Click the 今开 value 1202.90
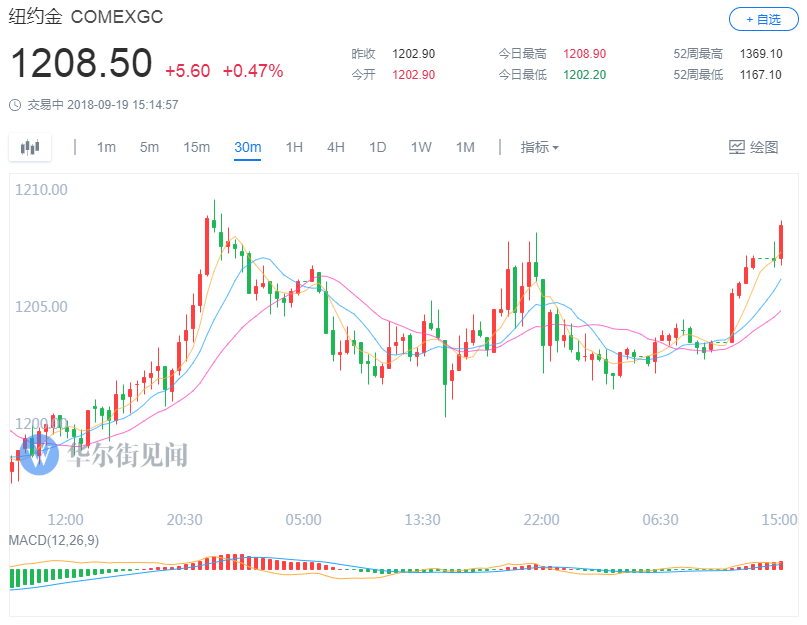 413,75
